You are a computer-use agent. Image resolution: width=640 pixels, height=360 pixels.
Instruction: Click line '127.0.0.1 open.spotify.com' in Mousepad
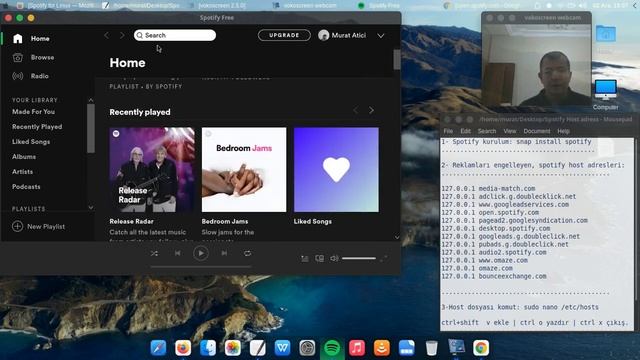click(490, 212)
